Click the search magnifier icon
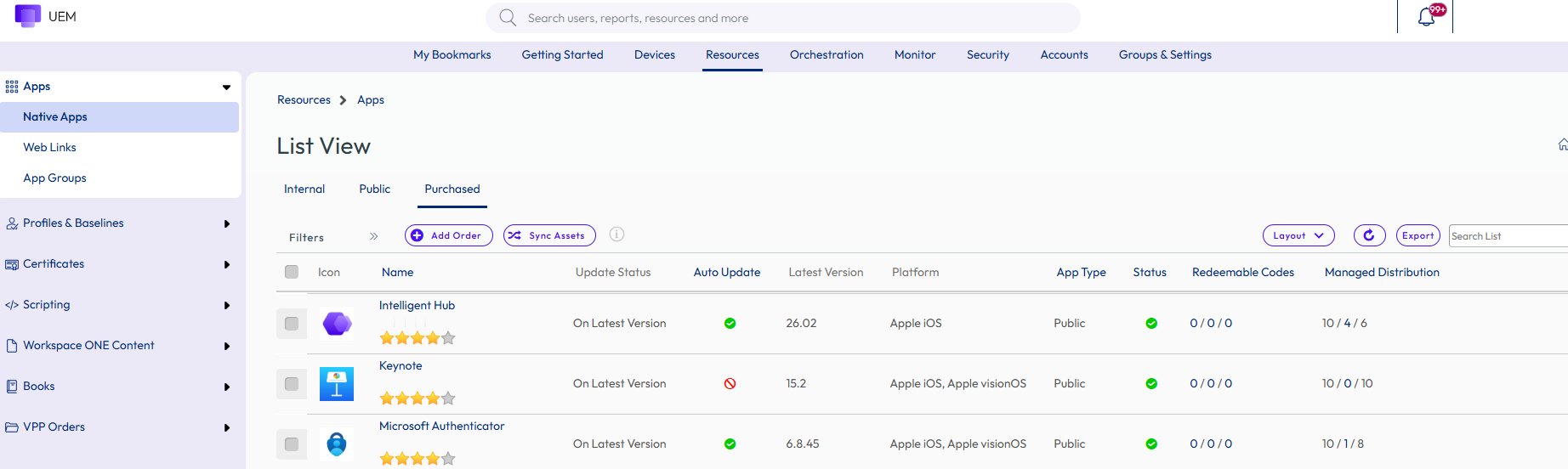 pyautogui.click(x=508, y=18)
